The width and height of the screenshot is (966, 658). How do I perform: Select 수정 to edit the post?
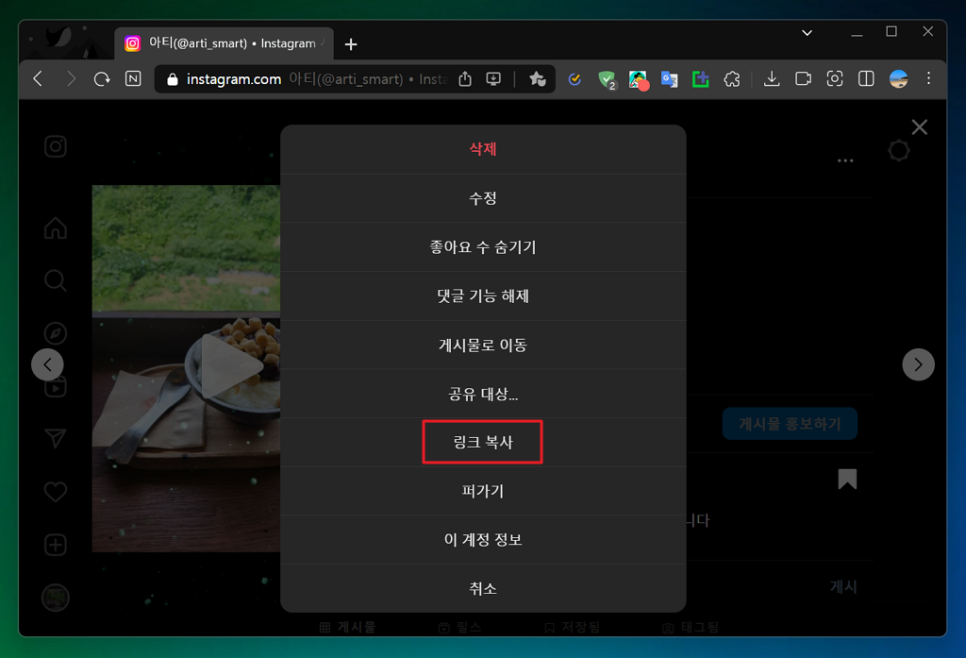point(483,198)
